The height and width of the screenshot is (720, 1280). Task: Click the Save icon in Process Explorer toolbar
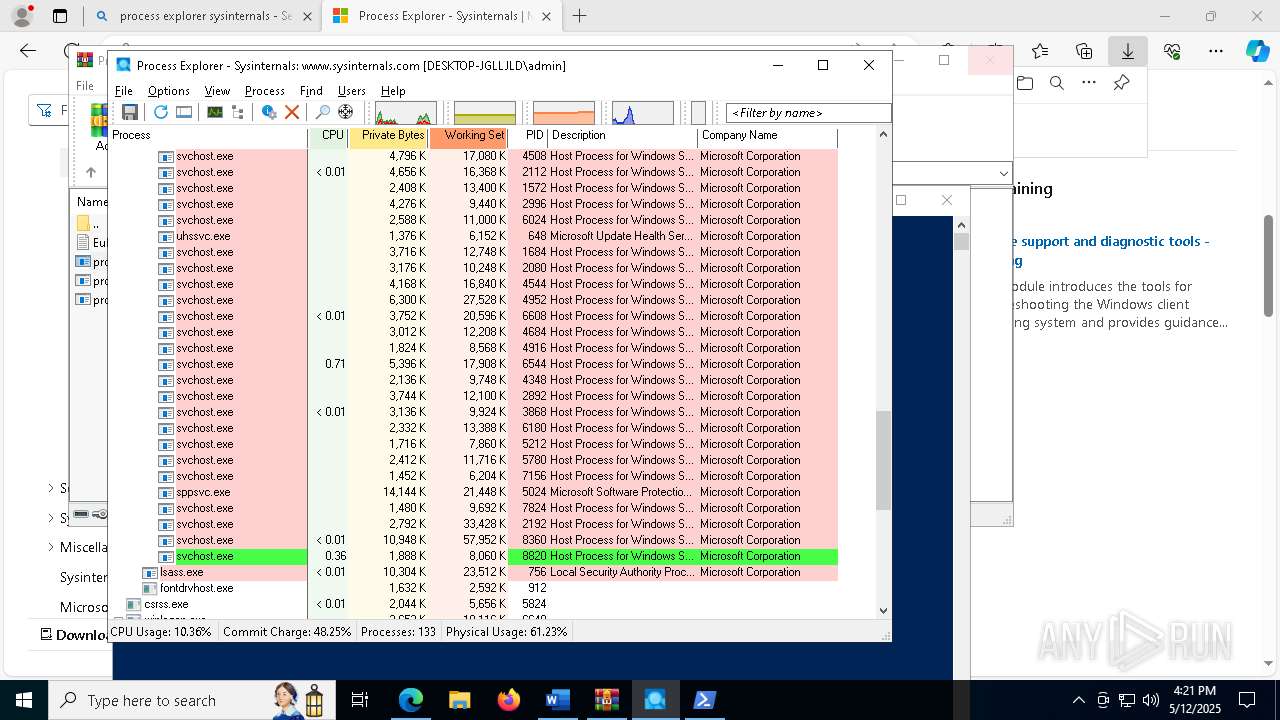coord(130,112)
